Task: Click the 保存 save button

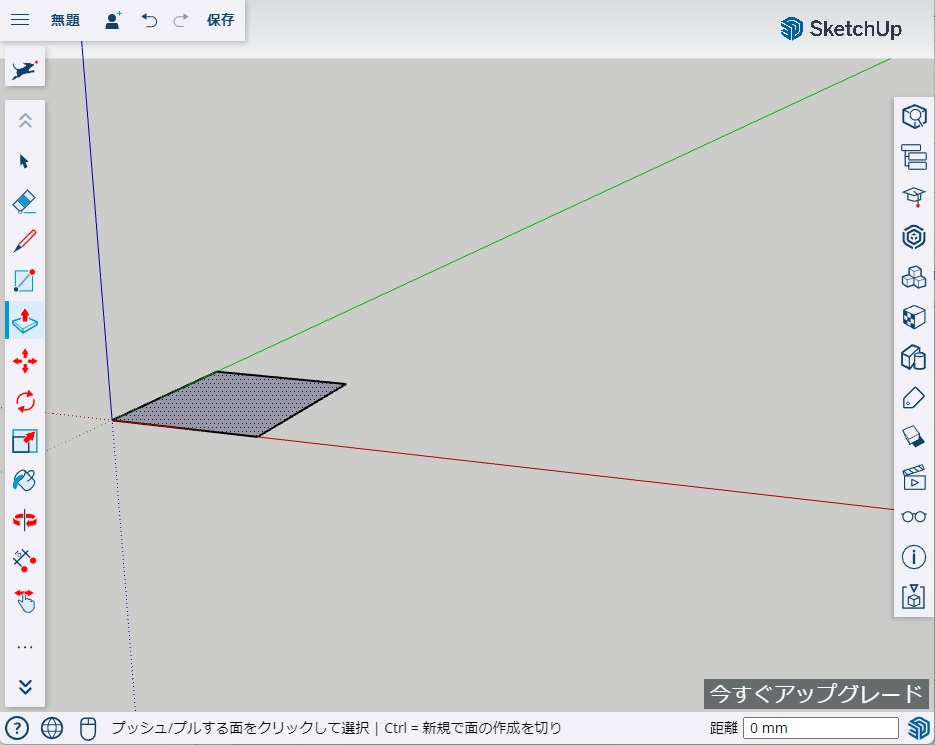Action: 220,20
